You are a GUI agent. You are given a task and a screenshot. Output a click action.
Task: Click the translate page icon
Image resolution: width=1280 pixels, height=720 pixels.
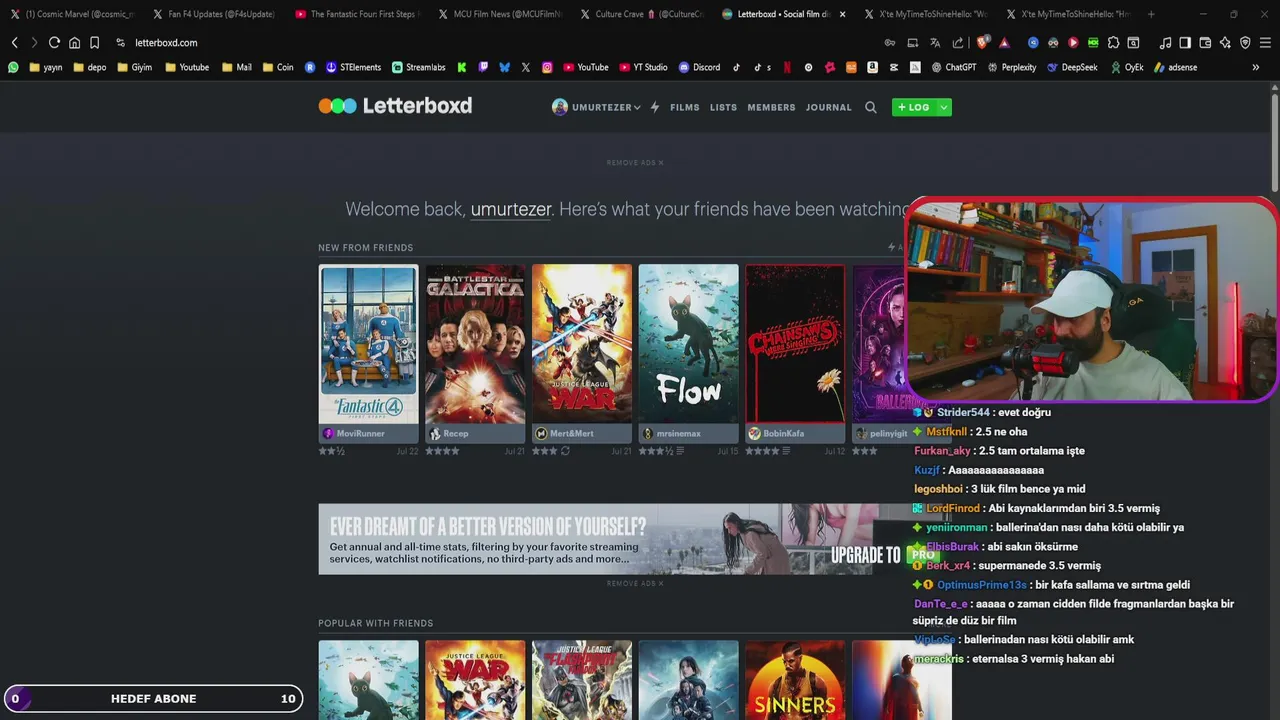[935, 43]
